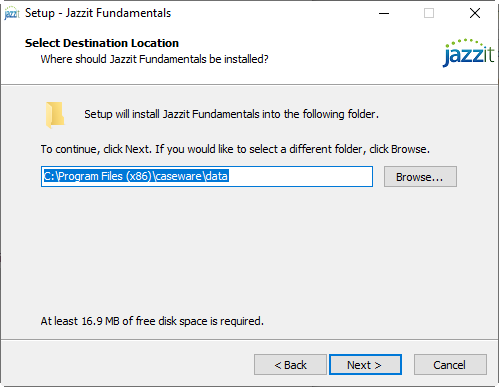Continue with the Next > button
Viewport: 499px width, 387px height.
point(365,365)
